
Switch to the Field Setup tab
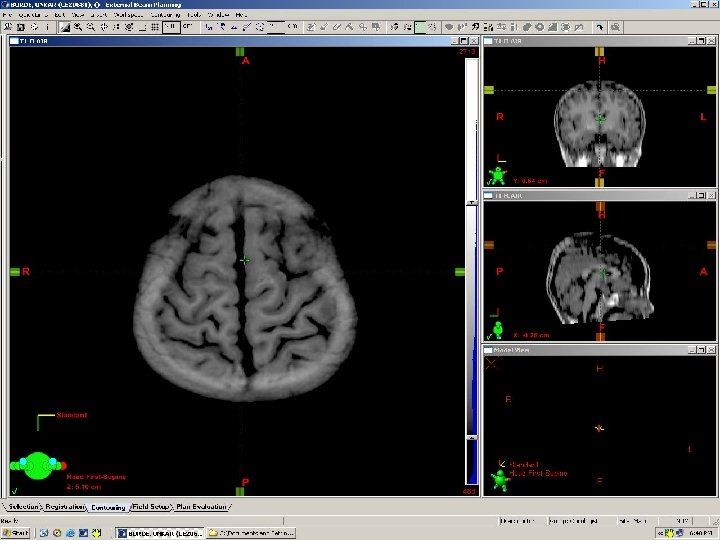click(151, 506)
